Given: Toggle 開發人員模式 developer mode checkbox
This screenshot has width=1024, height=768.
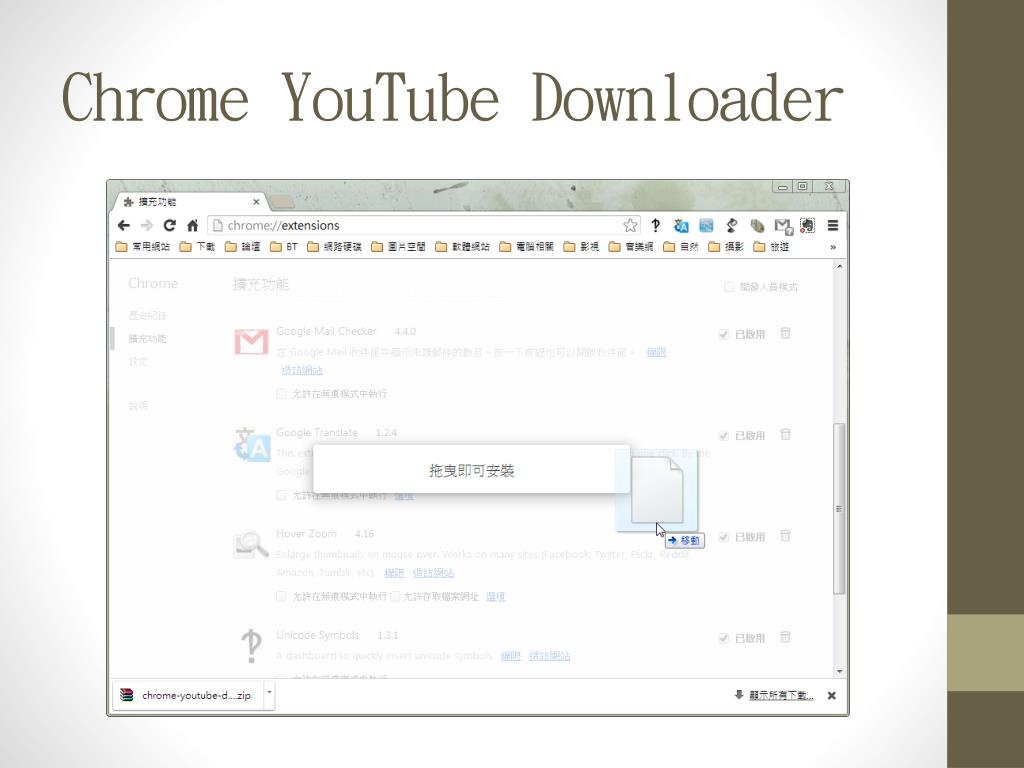Looking at the screenshot, I should pos(729,287).
